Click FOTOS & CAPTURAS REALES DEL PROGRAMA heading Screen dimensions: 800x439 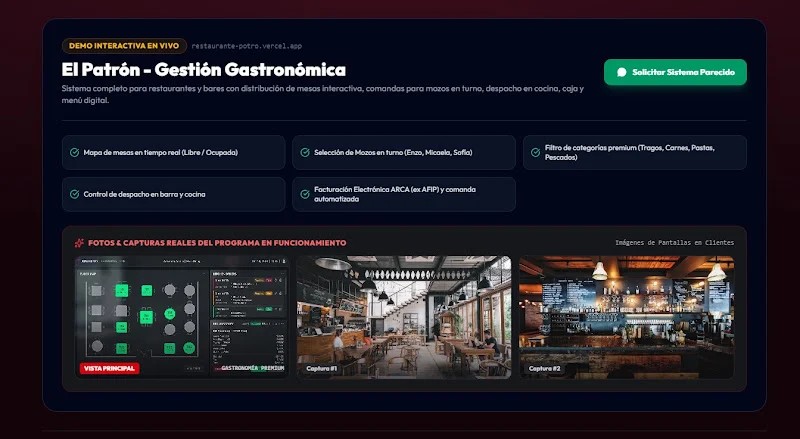pos(217,243)
